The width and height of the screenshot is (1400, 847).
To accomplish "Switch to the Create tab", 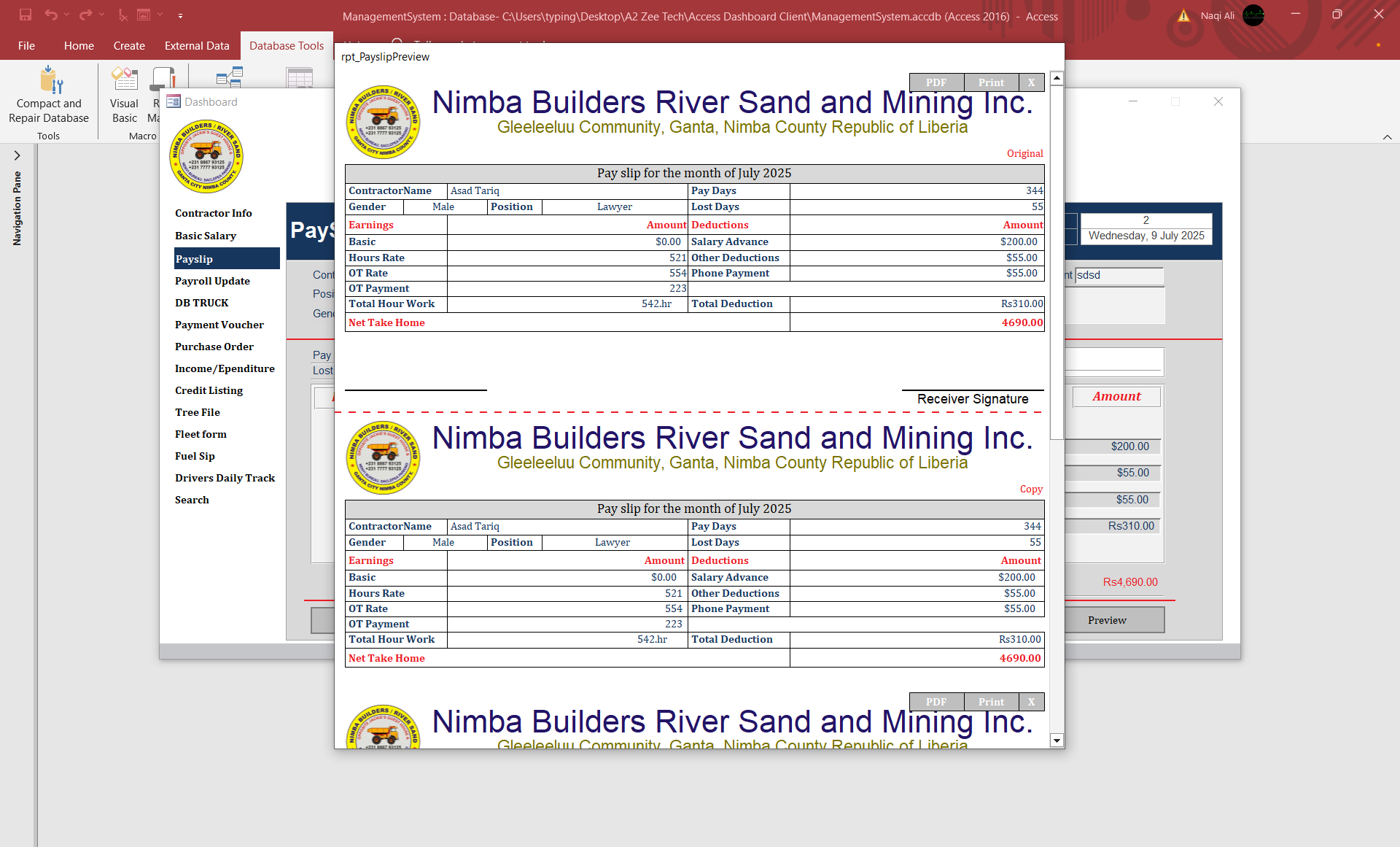I will [x=129, y=45].
